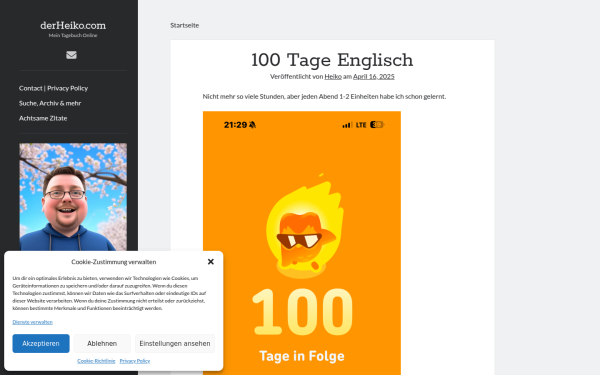Open the Cookie-Richtlinie link
600x375 pixels.
(96, 361)
